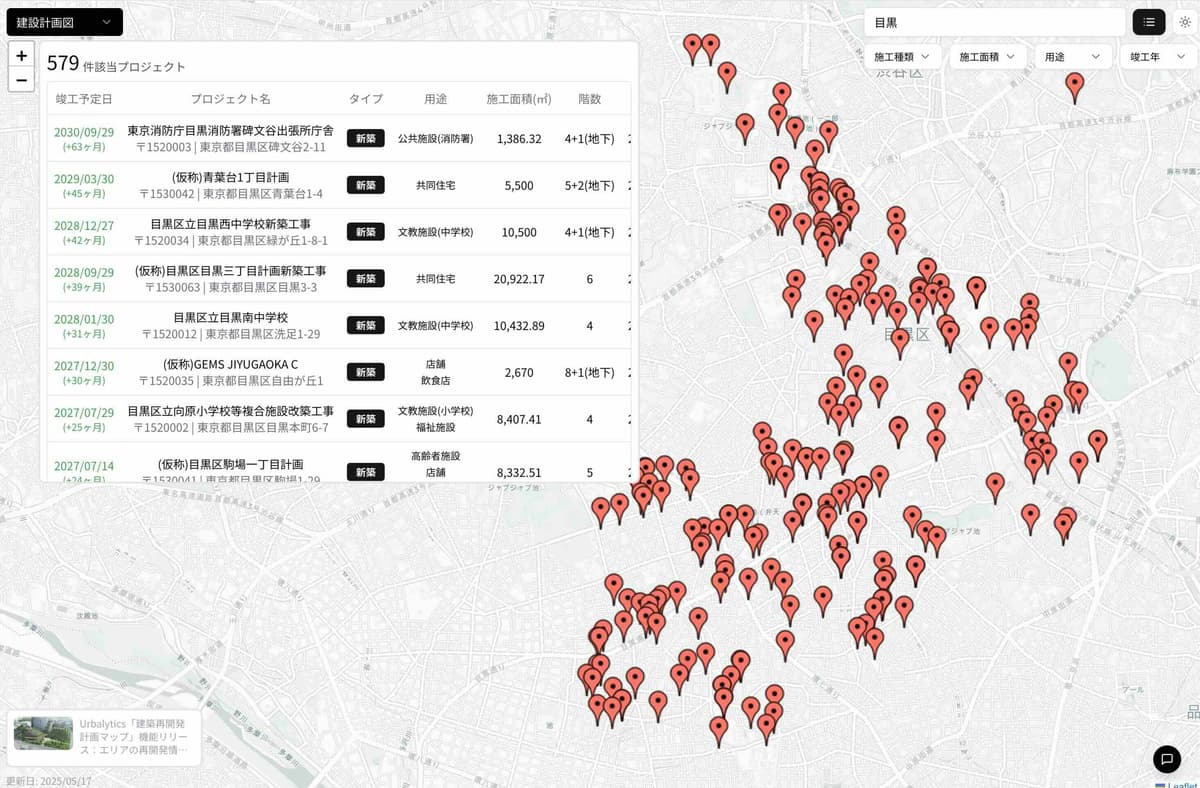Click the 公共施設(消防署) usage cell
This screenshot has height=788, width=1200.
pos(435,138)
